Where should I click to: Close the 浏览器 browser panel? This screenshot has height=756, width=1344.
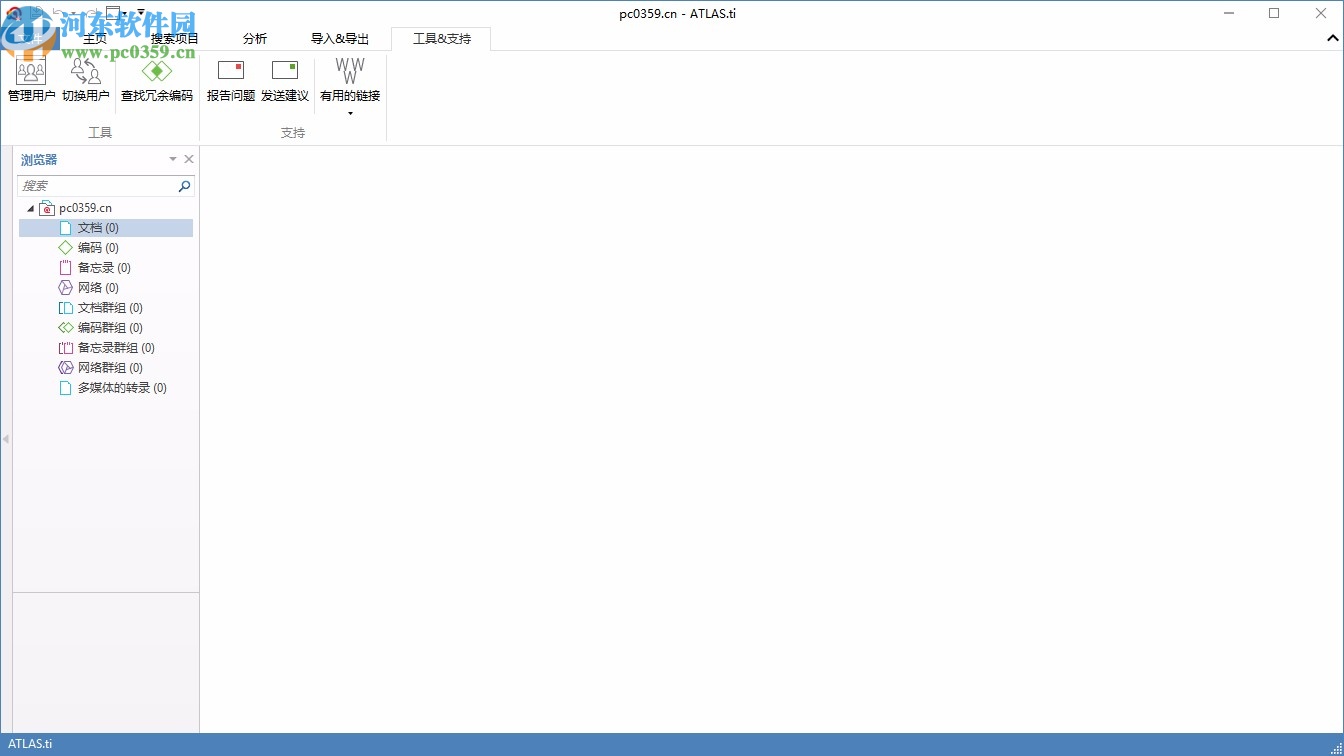pos(189,160)
